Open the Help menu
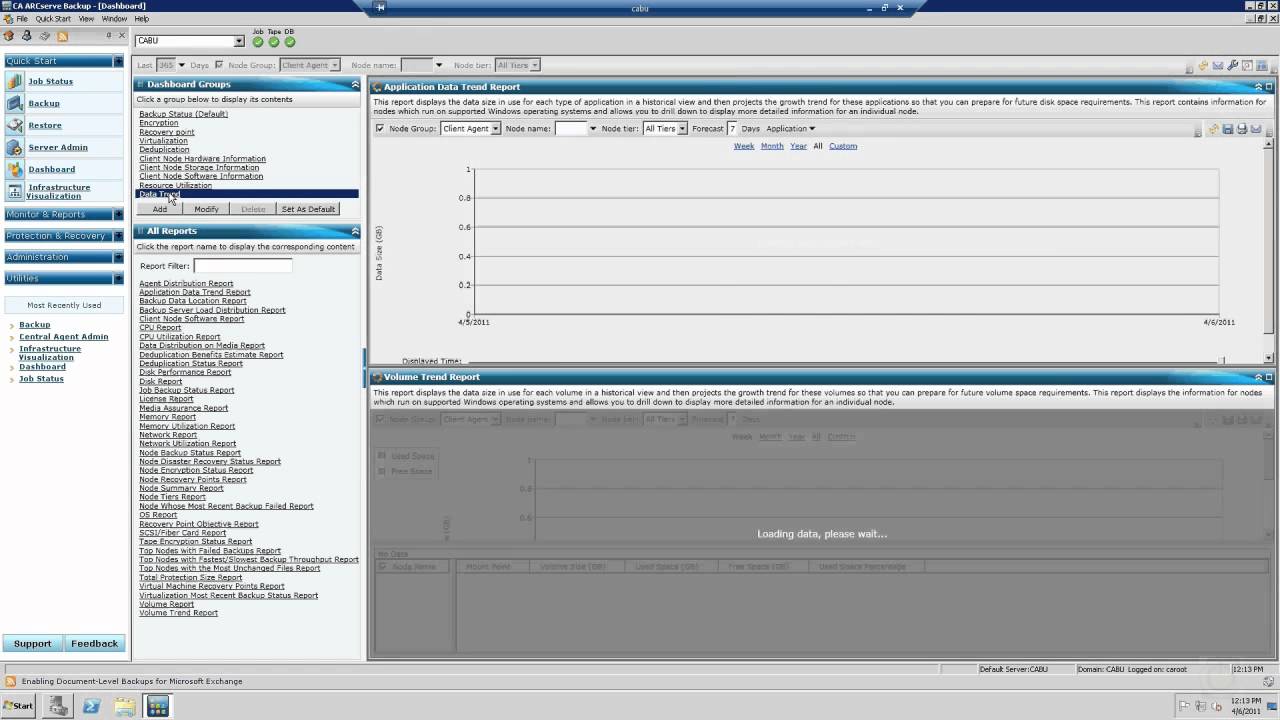The width and height of the screenshot is (1280, 720). click(x=141, y=19)
